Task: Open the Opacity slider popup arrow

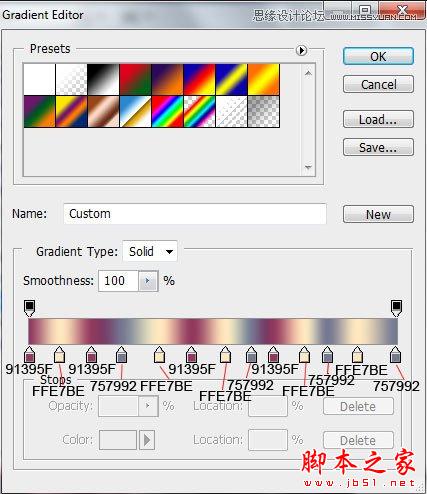Action: (148, 406)
